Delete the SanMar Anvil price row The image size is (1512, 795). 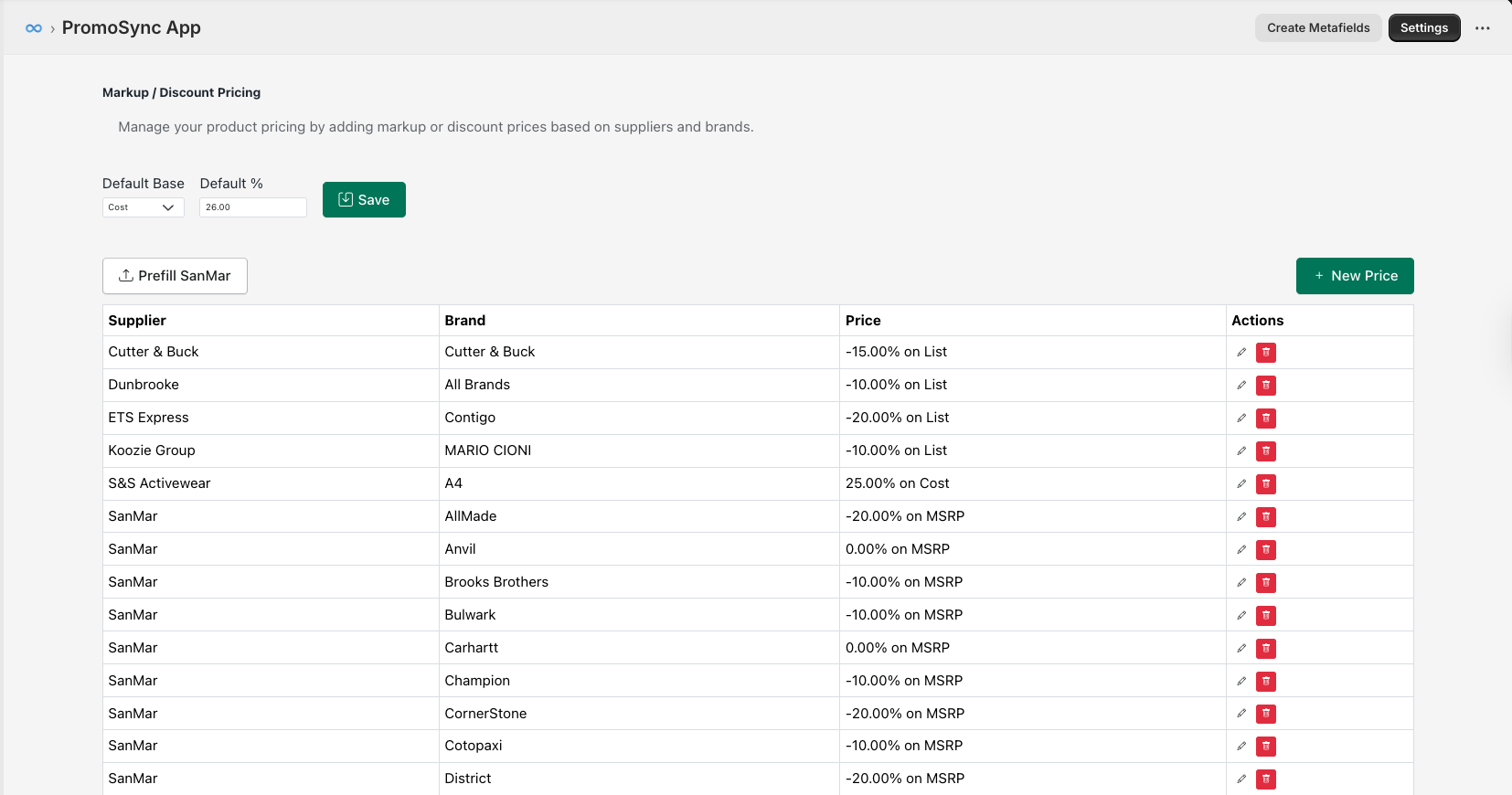(1266, 550)
